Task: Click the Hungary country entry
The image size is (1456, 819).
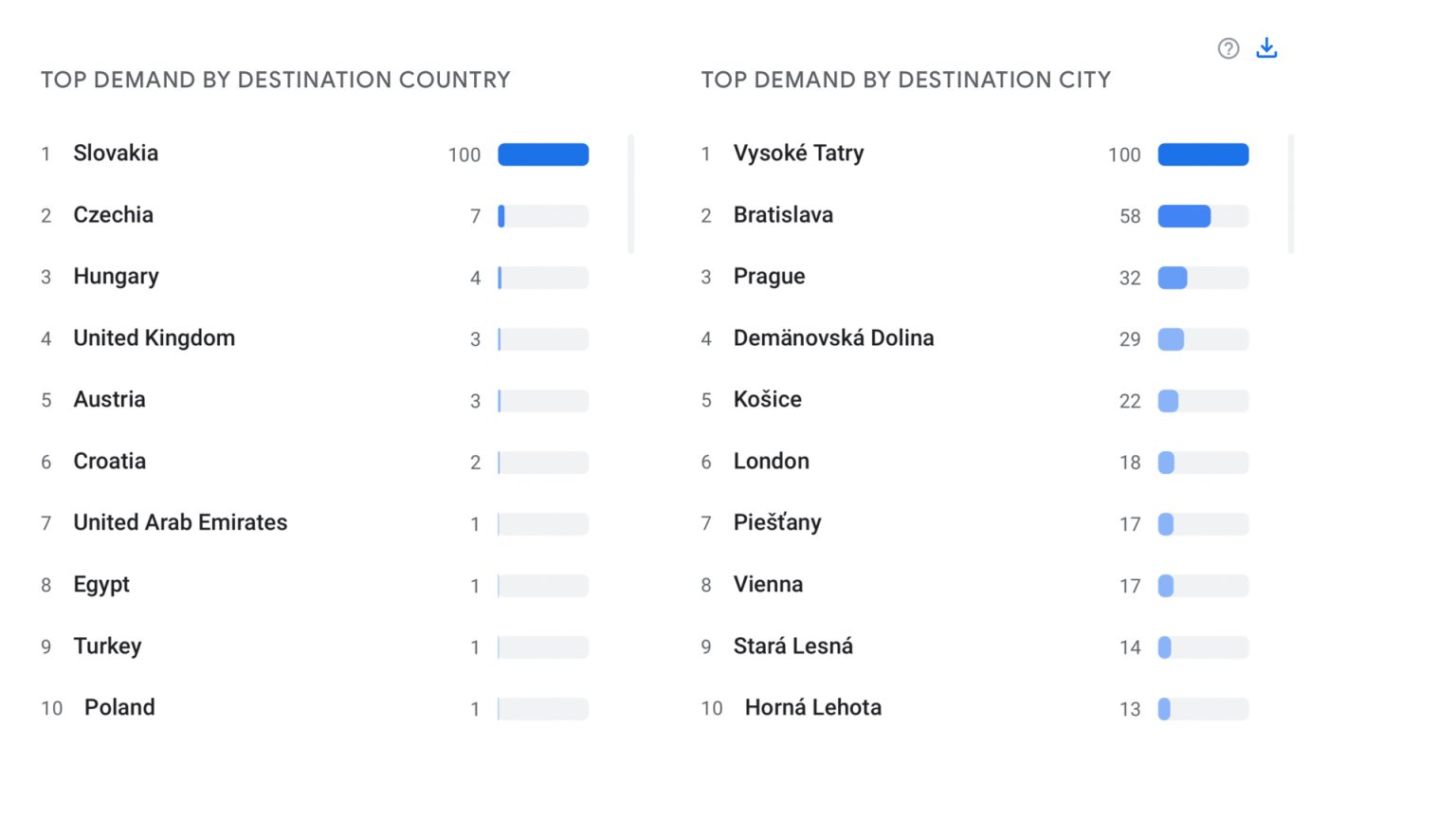Action: tap(117, 277)
